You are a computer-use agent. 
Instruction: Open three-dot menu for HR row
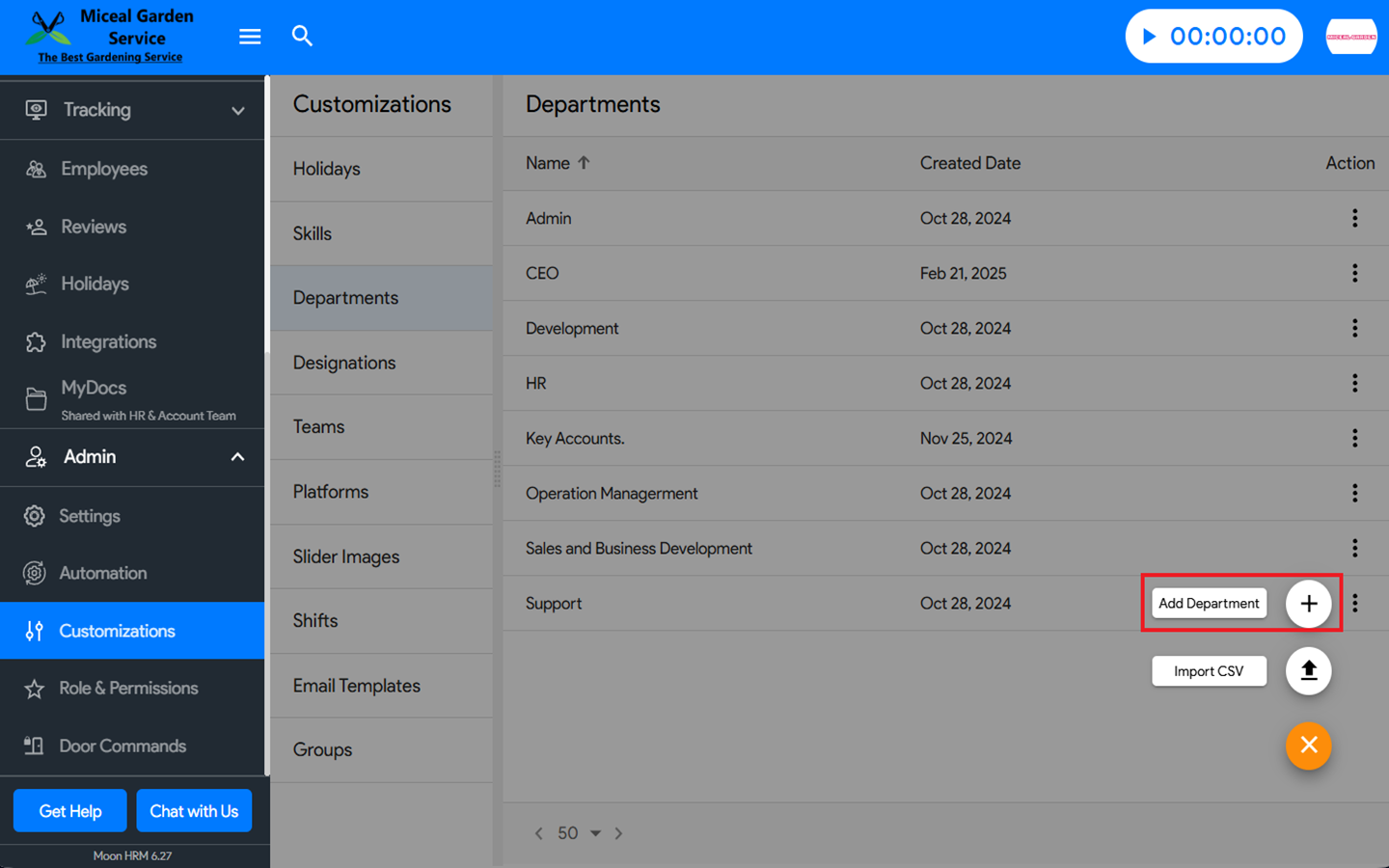pos(1354,384)
